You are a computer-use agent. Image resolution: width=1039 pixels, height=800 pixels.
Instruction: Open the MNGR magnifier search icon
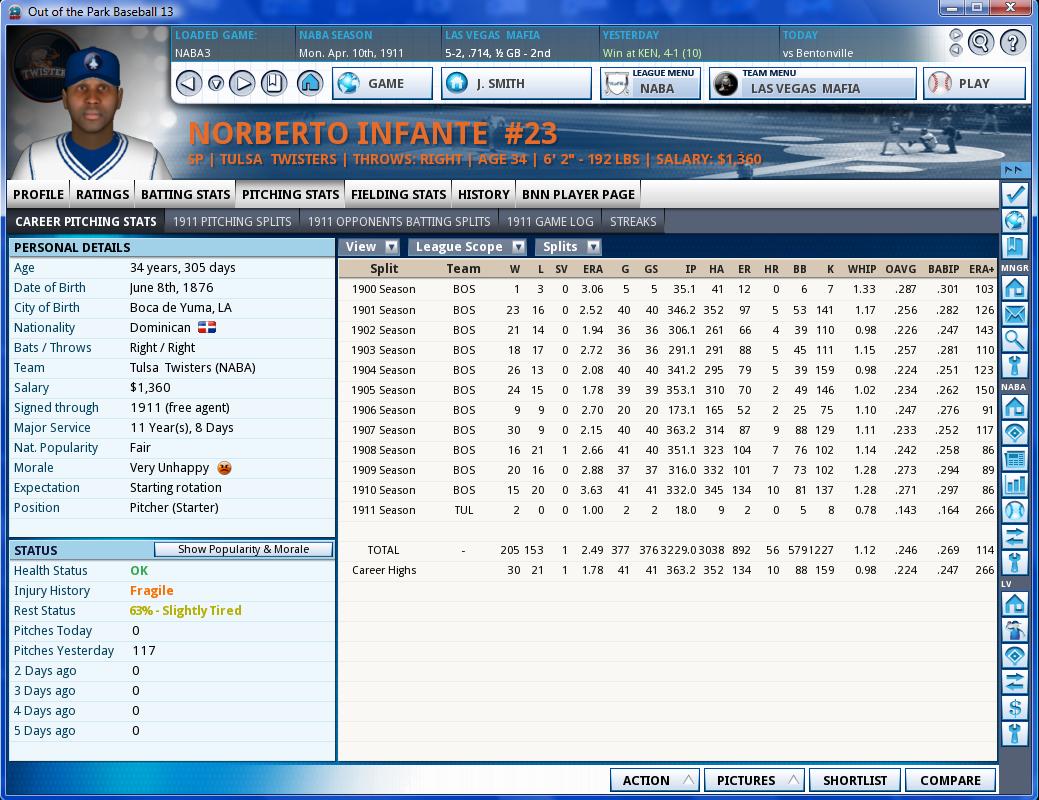click(x=1014, y=339)
